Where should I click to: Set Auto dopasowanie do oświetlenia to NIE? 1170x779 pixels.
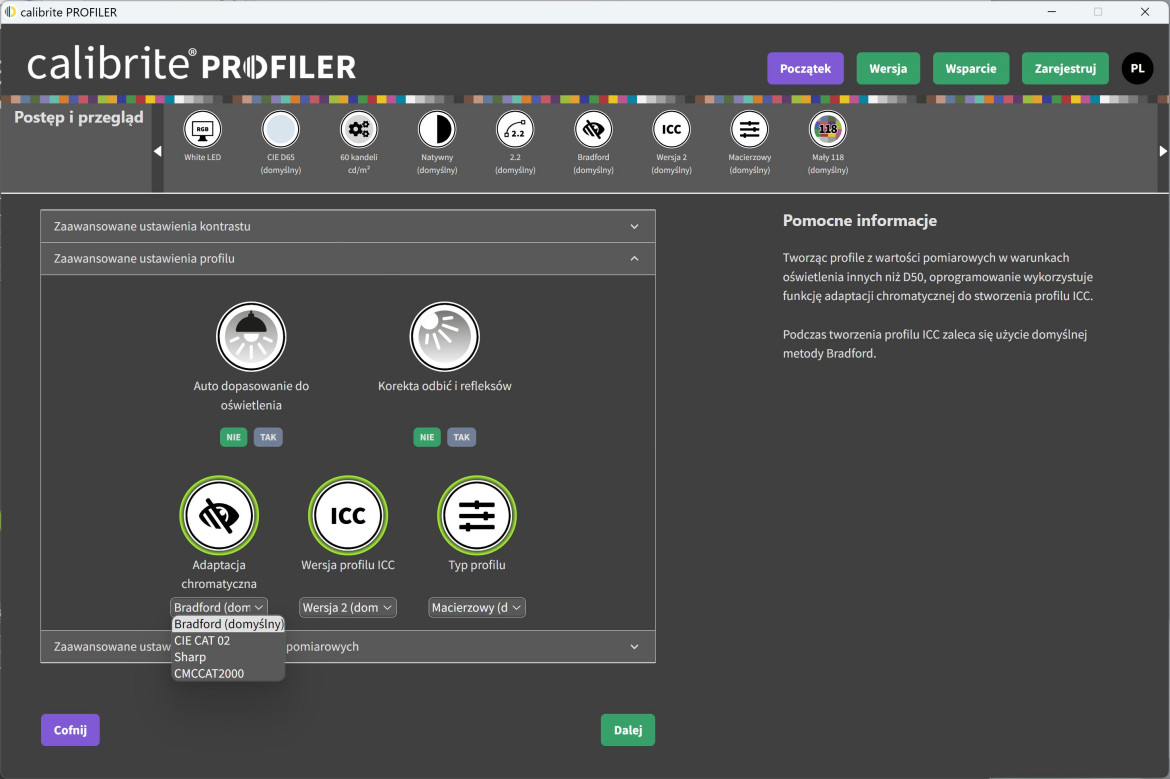234,437
